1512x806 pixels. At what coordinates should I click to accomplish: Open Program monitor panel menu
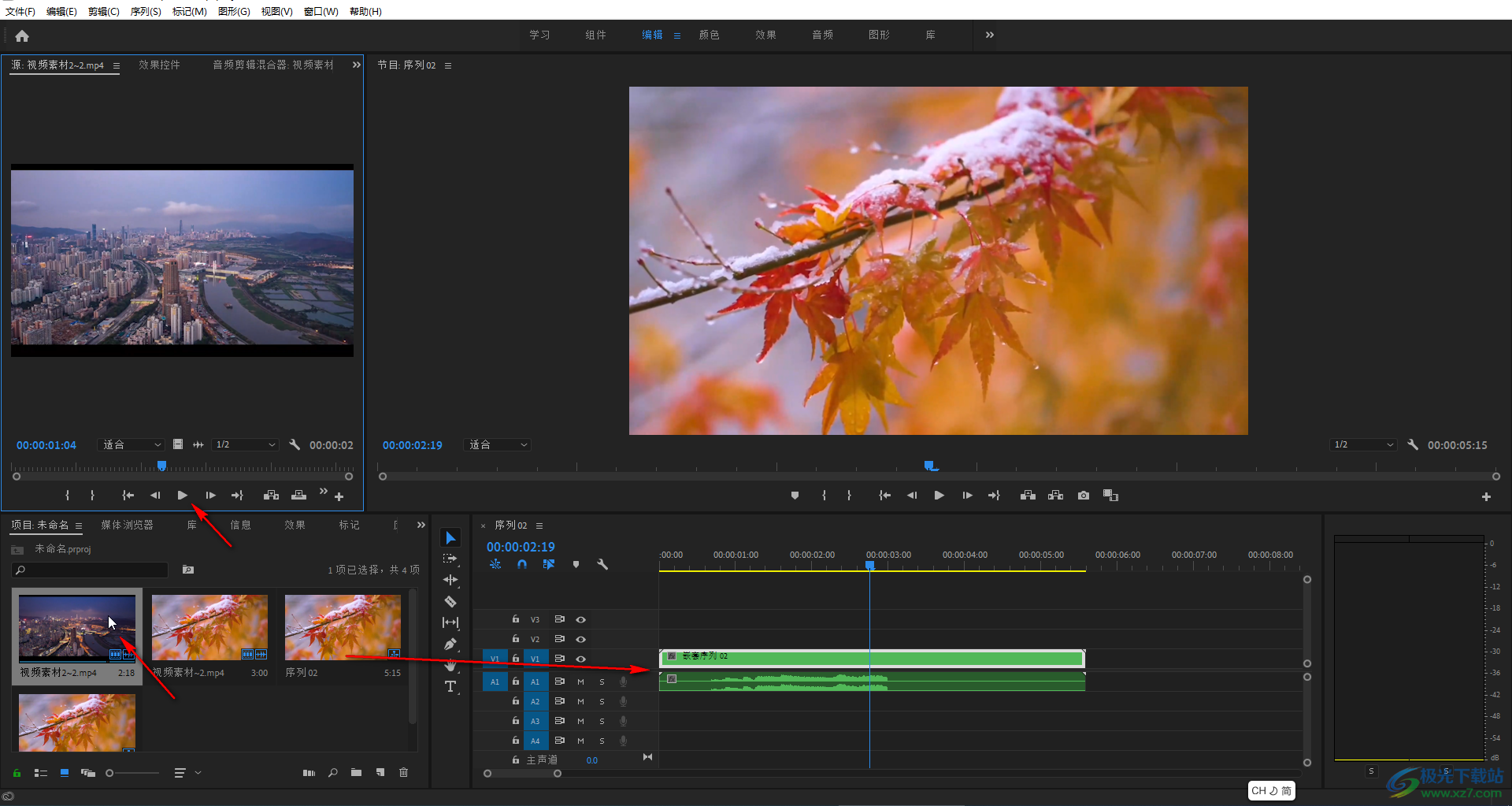pyautogui.click(x=448, y=65)
